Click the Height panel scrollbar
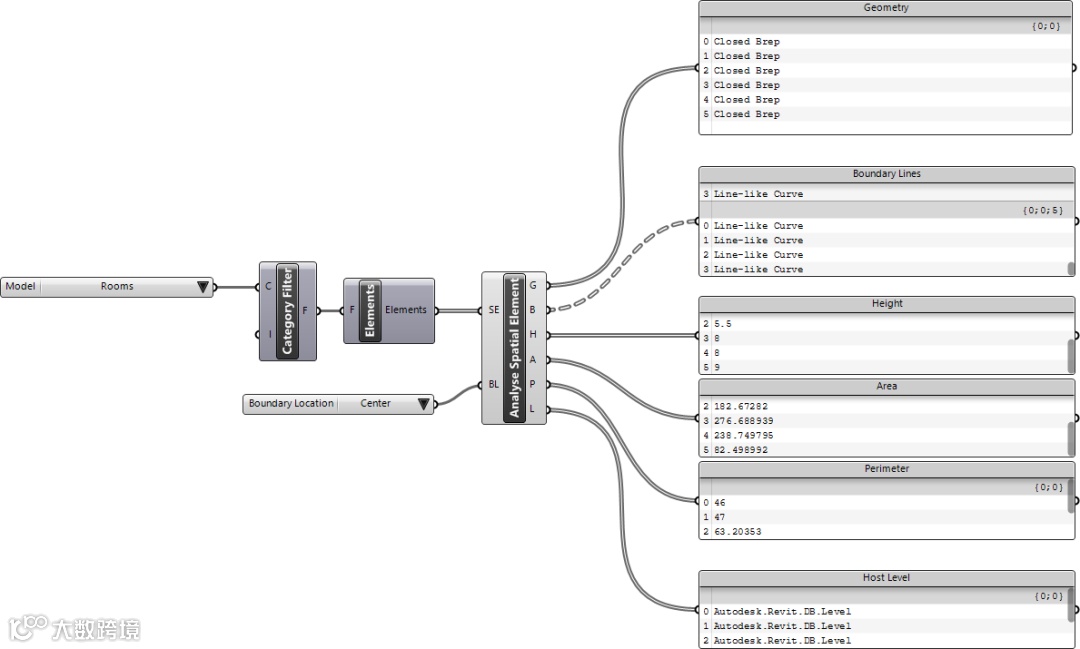 click(1071, 356)
